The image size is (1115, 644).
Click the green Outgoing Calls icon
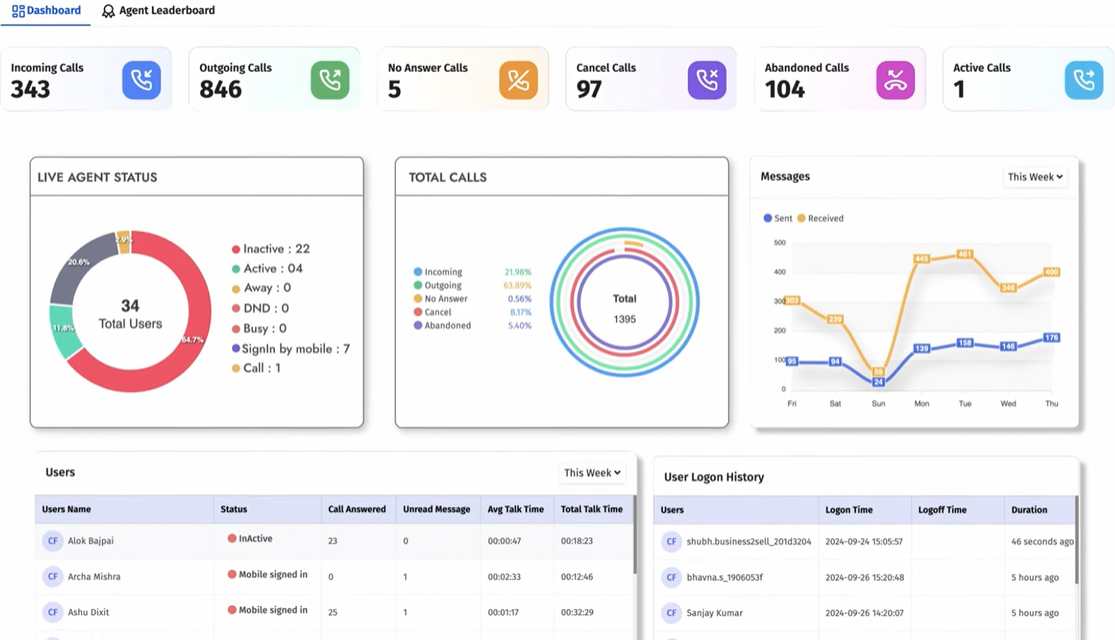[330, 79]
